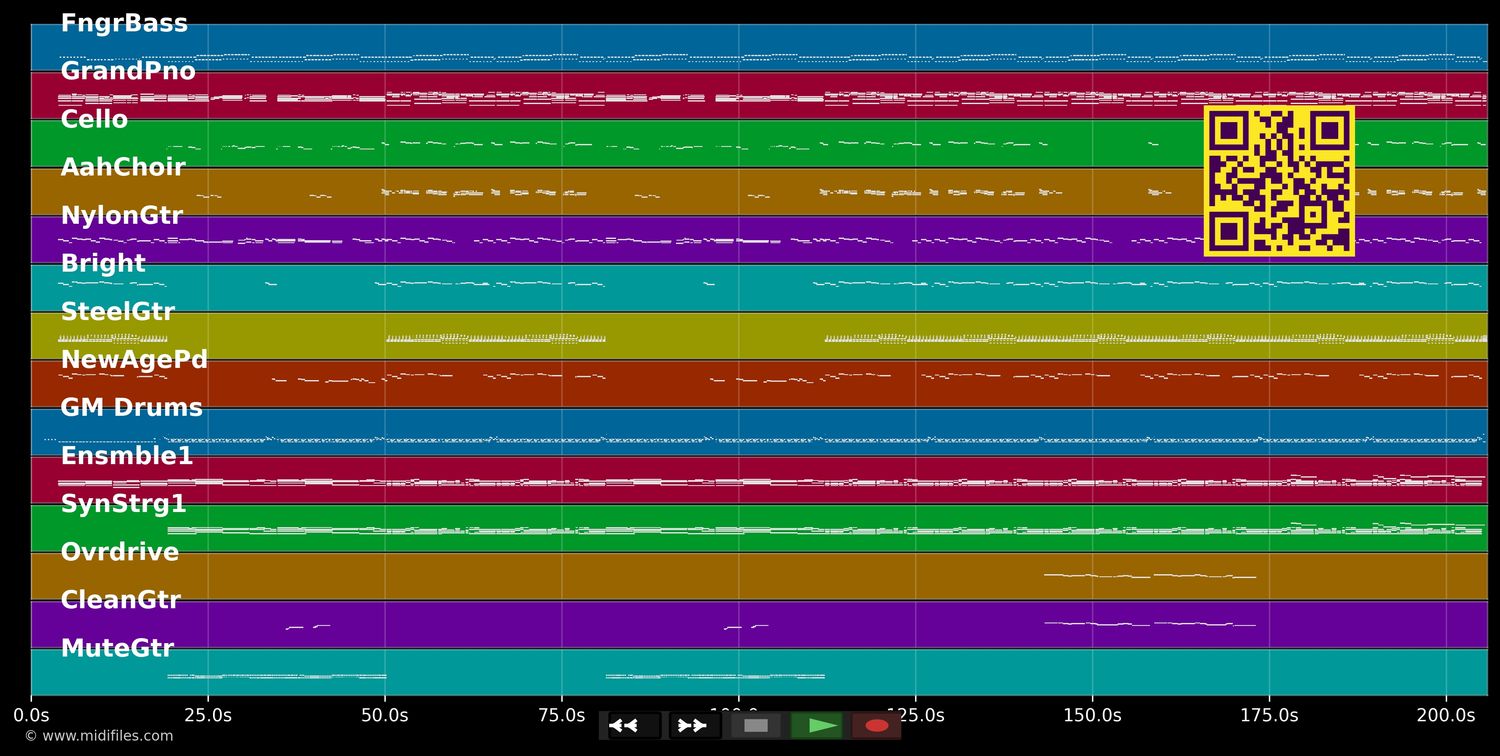This screenshot has height=756, width=1500.
Task: Hit the red record button
Action: point(876,725)
